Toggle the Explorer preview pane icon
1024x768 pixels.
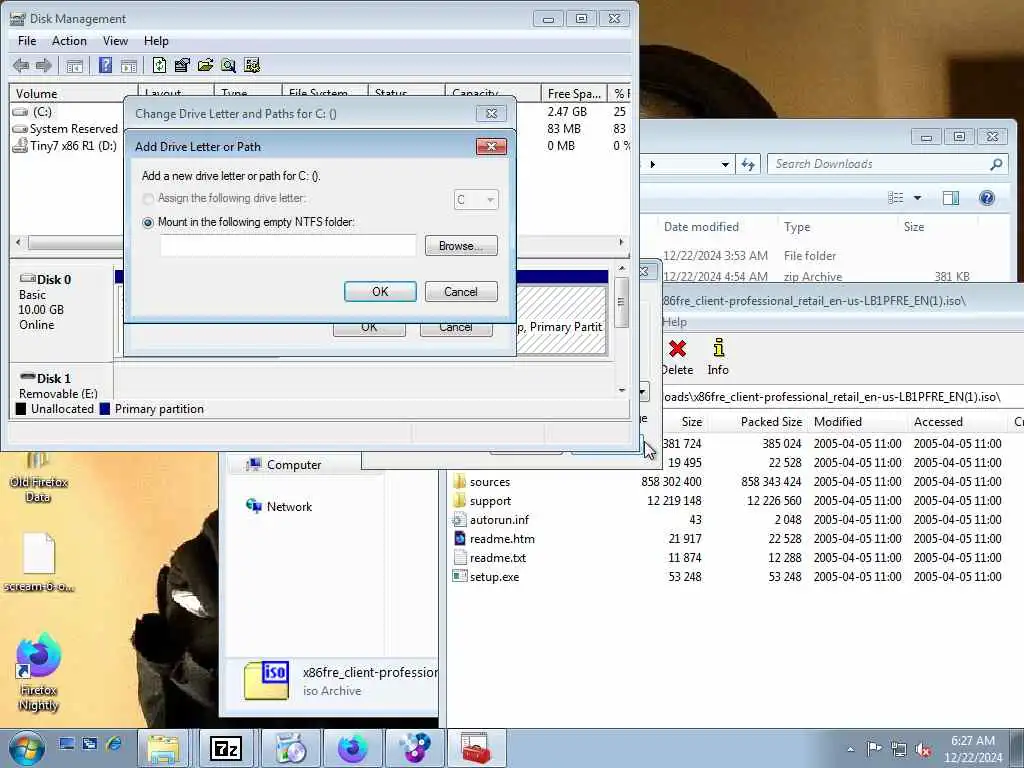coord(951,198)
